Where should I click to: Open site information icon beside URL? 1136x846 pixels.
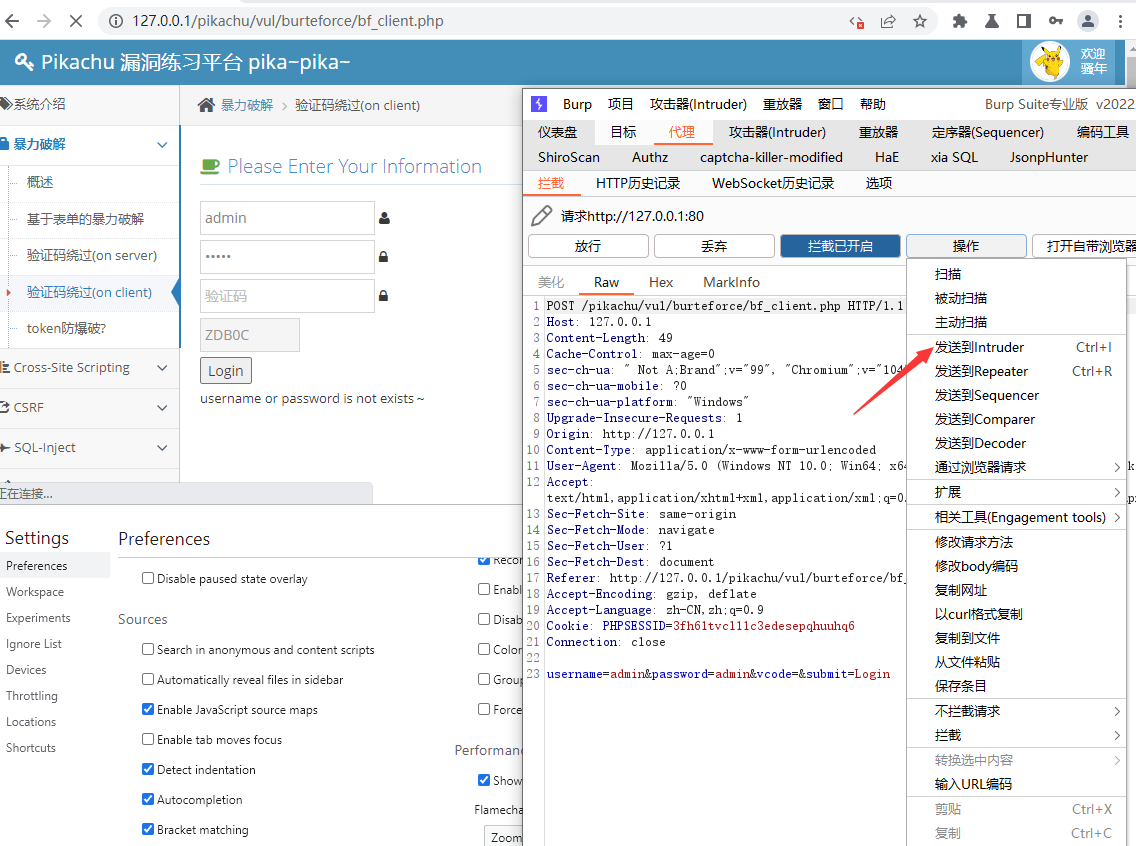(116, 21)
